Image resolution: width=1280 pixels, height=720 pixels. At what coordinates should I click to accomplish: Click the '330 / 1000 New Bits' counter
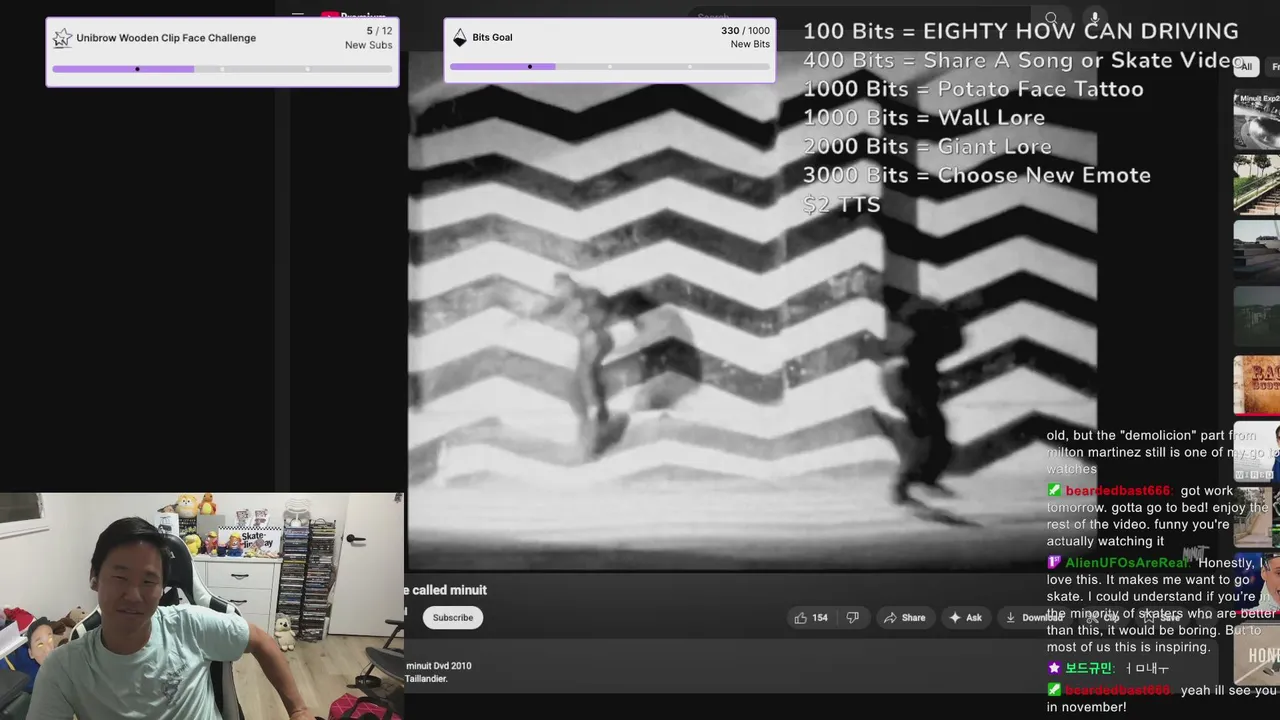[745, 38]
